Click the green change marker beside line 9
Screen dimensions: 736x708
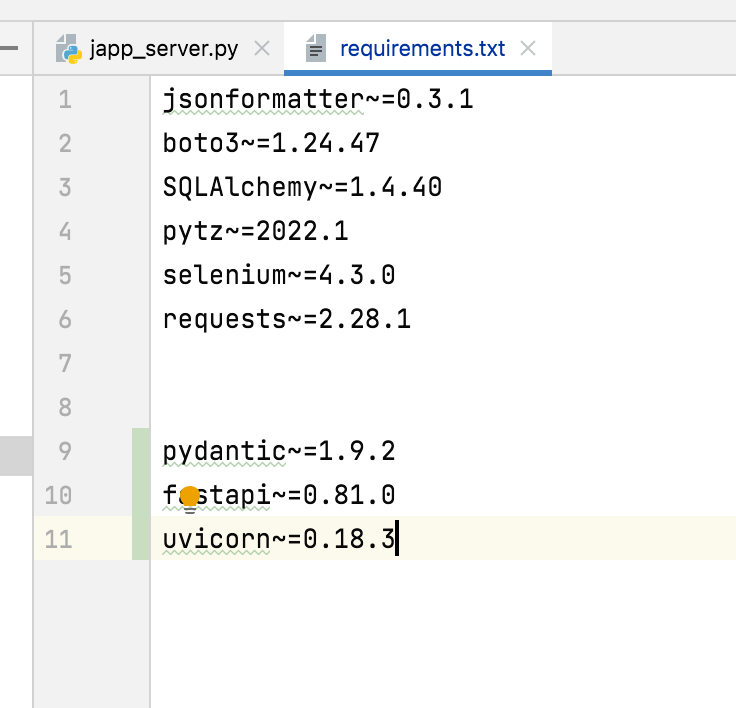[141, 451]
